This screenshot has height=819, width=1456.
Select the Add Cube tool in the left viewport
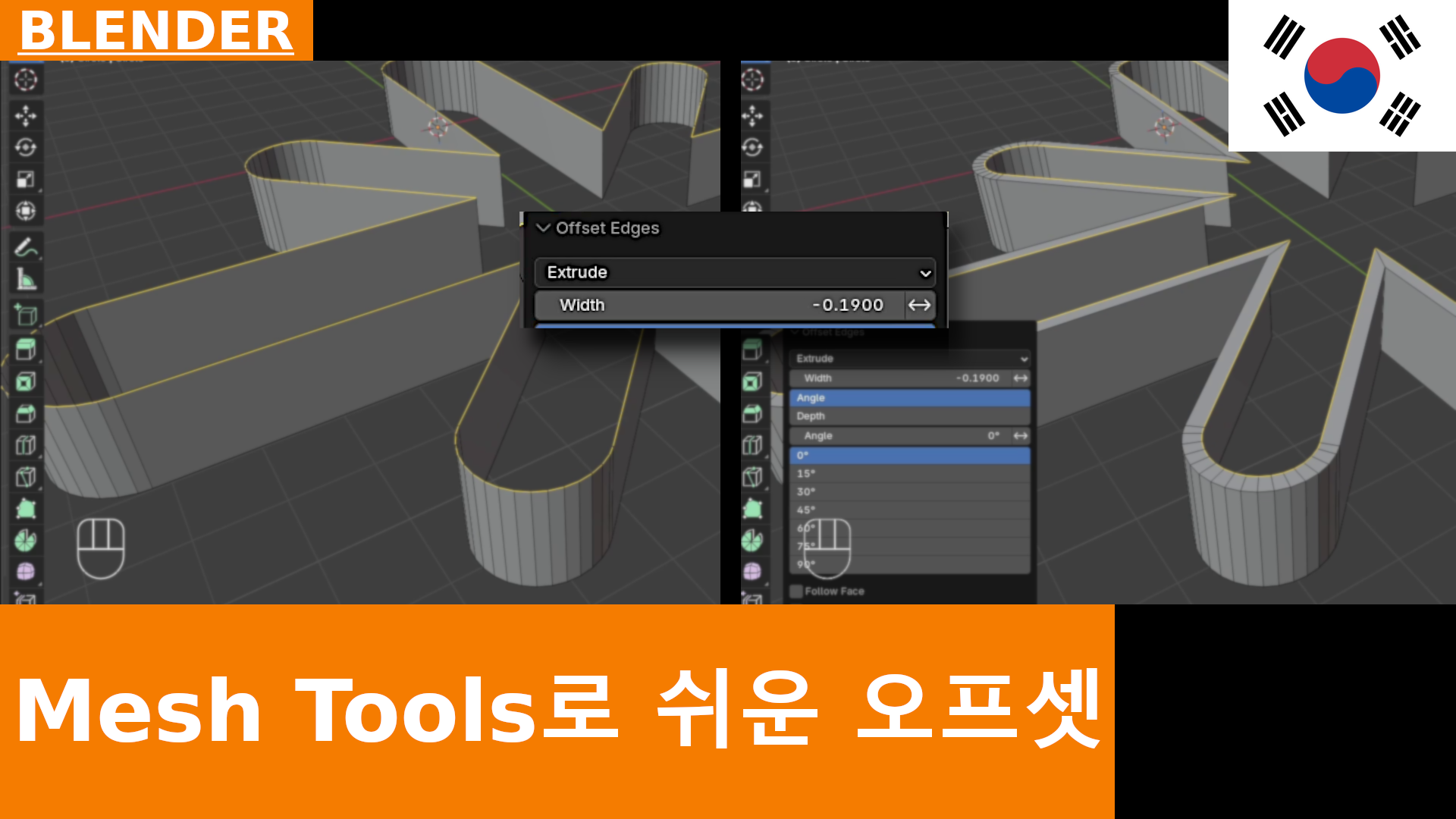coord(26,314)
